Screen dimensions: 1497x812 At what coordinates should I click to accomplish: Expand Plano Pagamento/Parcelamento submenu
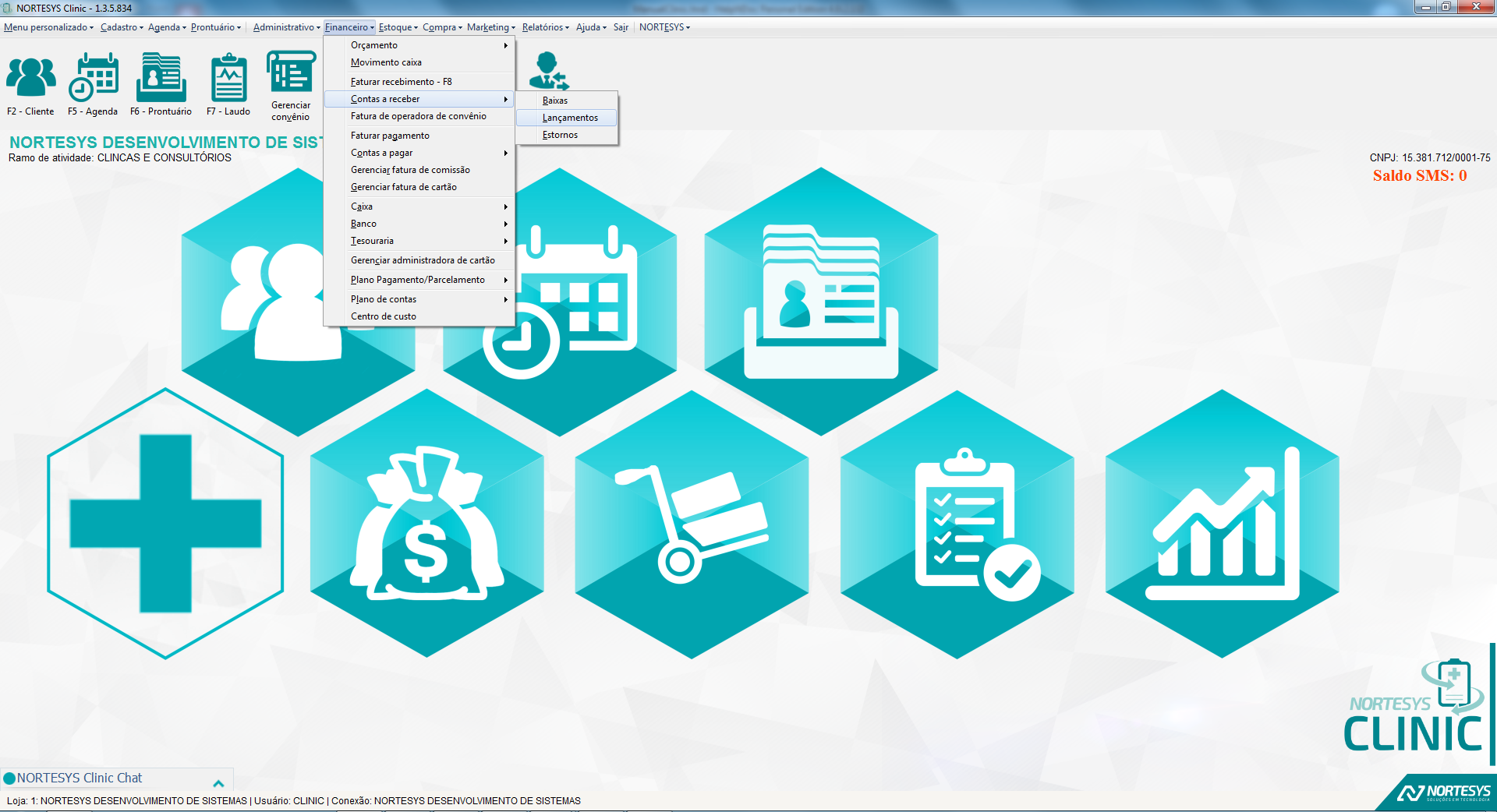click(x=419, y=280)
